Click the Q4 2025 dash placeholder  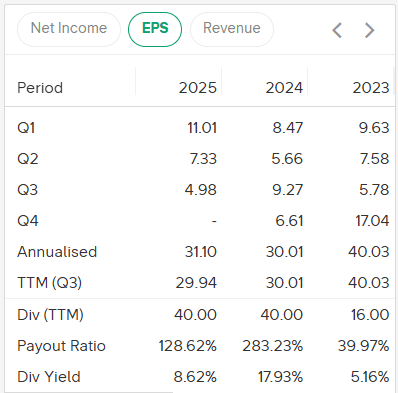tap(214, 221)
